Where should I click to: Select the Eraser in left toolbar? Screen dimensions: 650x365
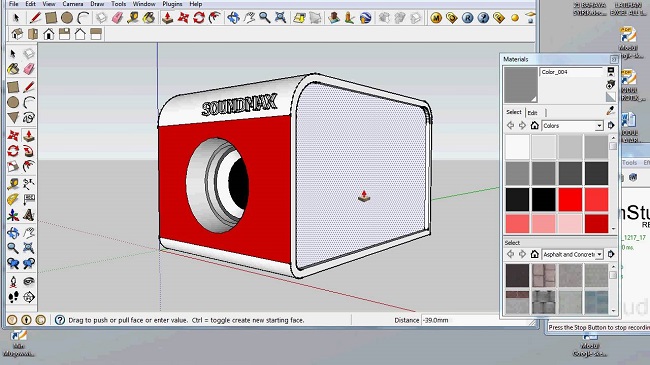point(29,69)
